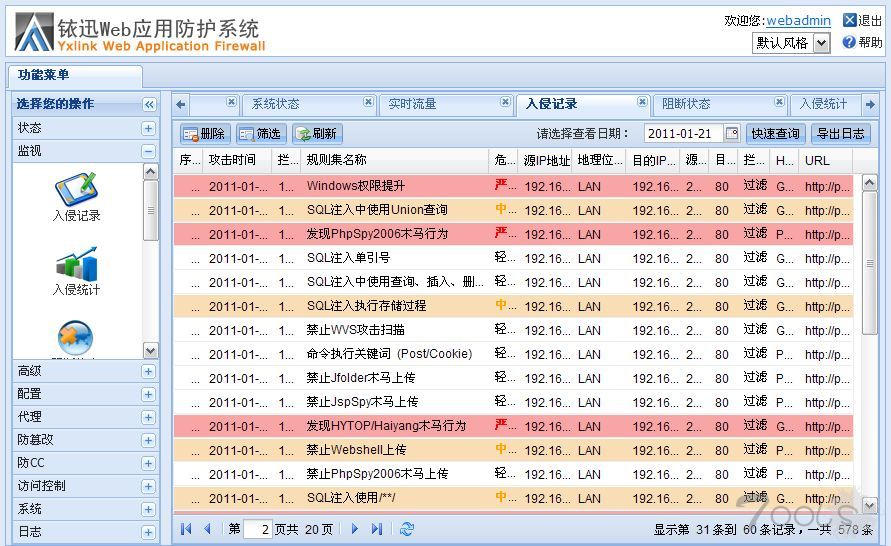Go to the next page of records

(x=354, y=529)
